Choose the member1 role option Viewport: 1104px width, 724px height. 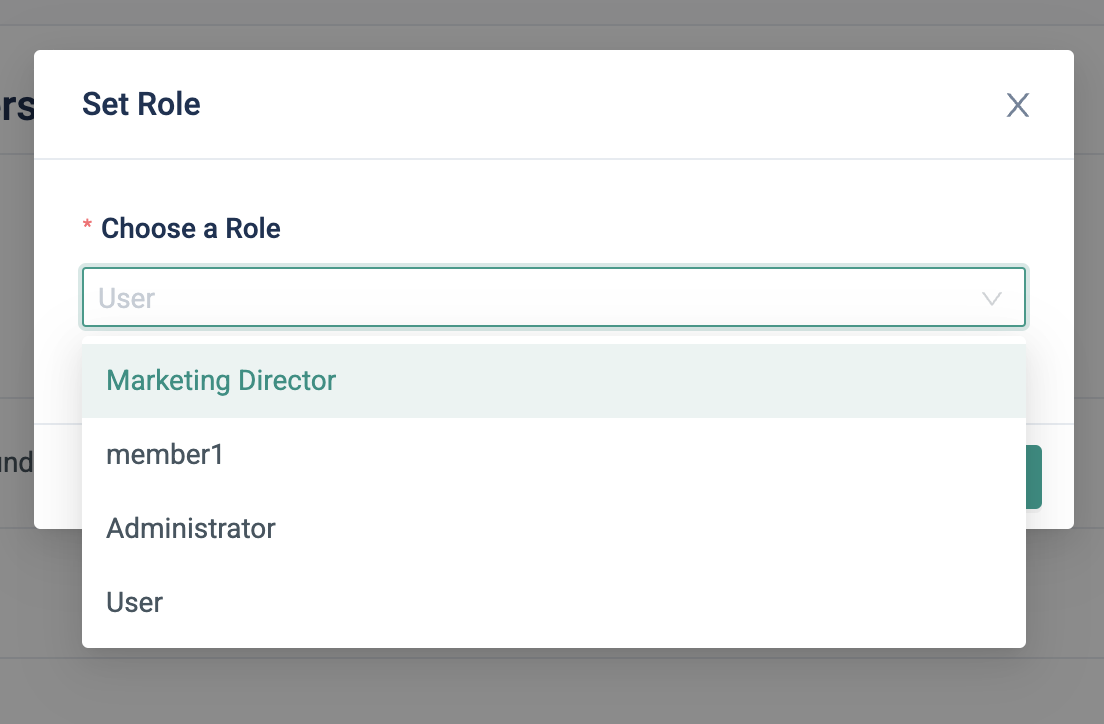point(165,455)
